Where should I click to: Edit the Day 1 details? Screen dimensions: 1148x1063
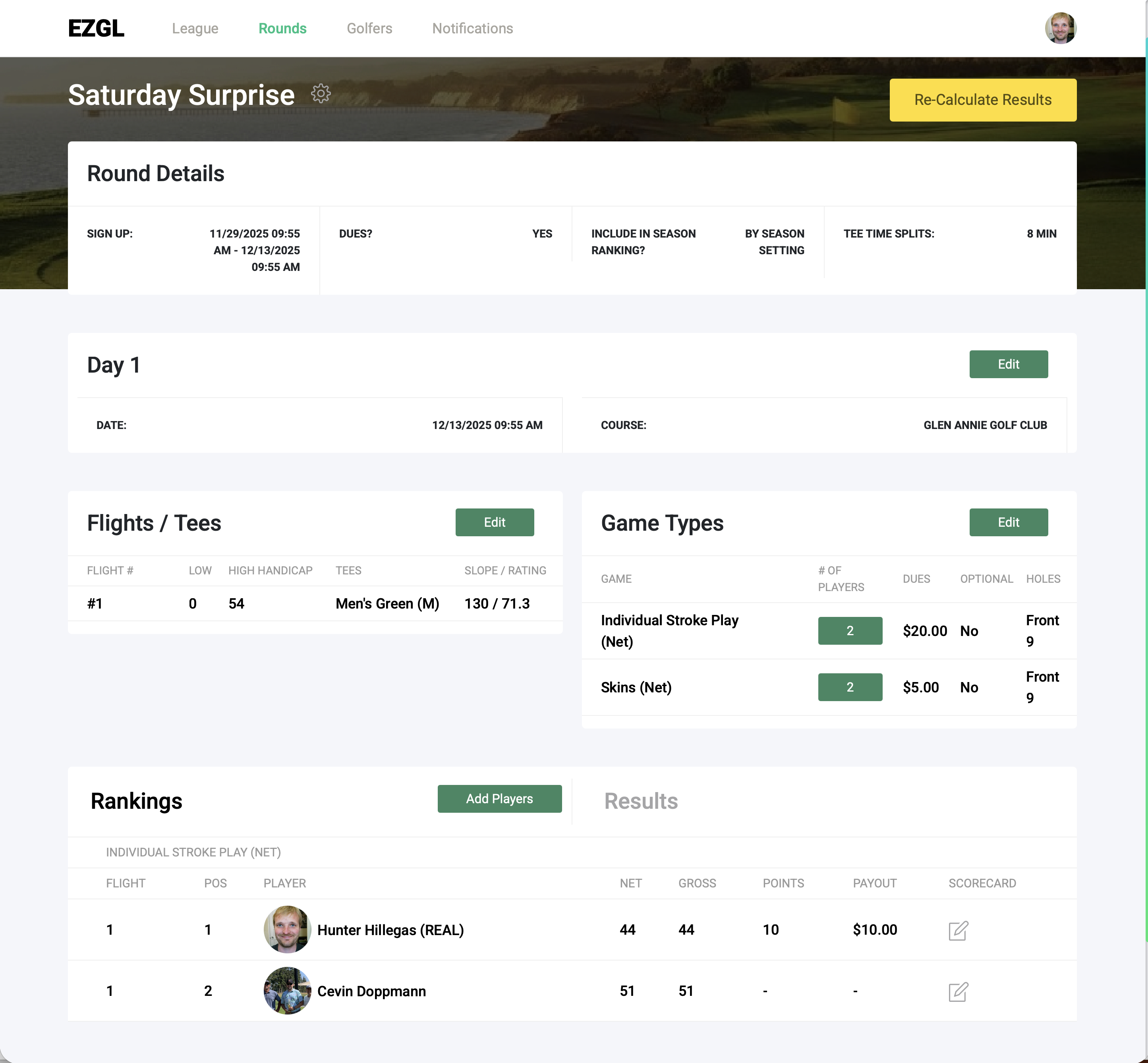point(1008,364)
